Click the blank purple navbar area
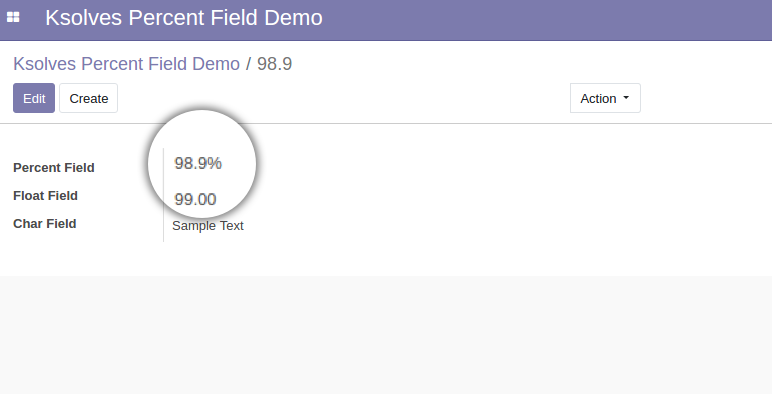 pyautogui.click(x=542, y=20)
